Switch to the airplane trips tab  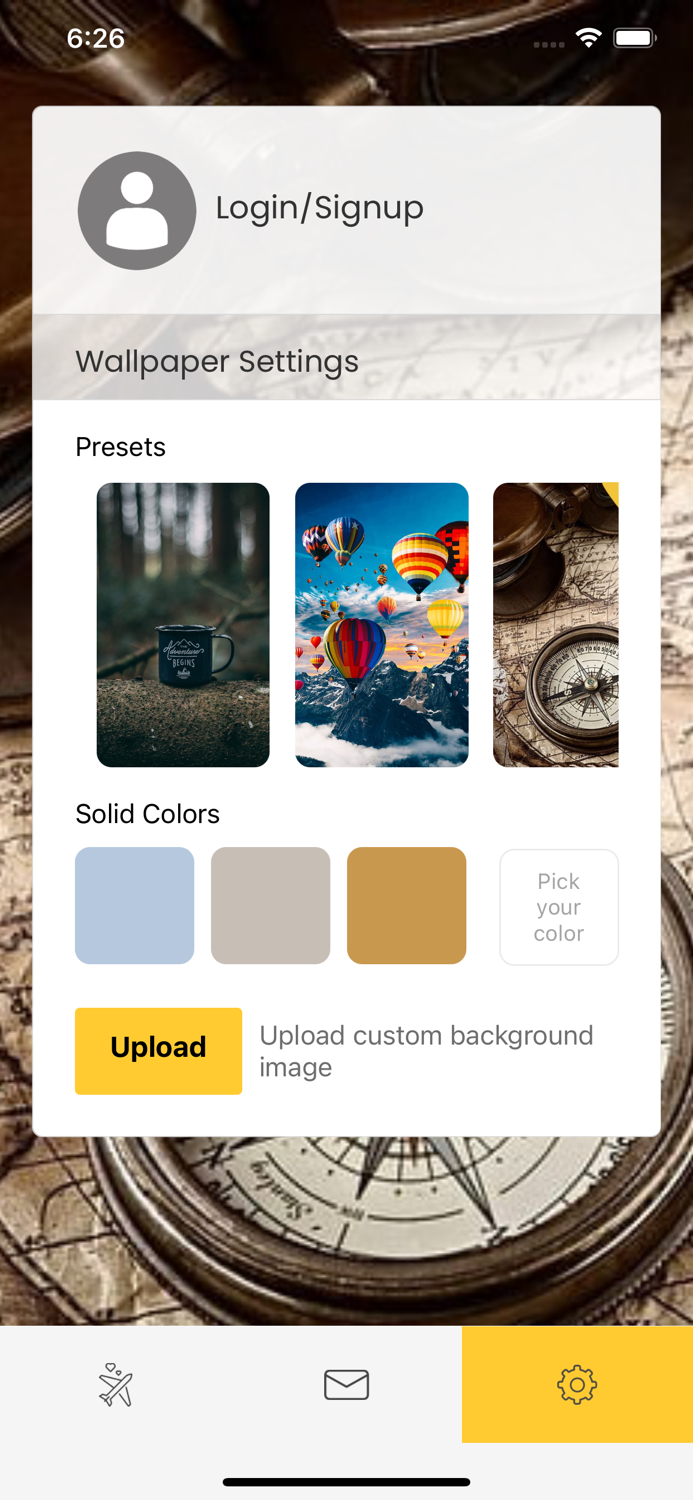(116, 1385)
